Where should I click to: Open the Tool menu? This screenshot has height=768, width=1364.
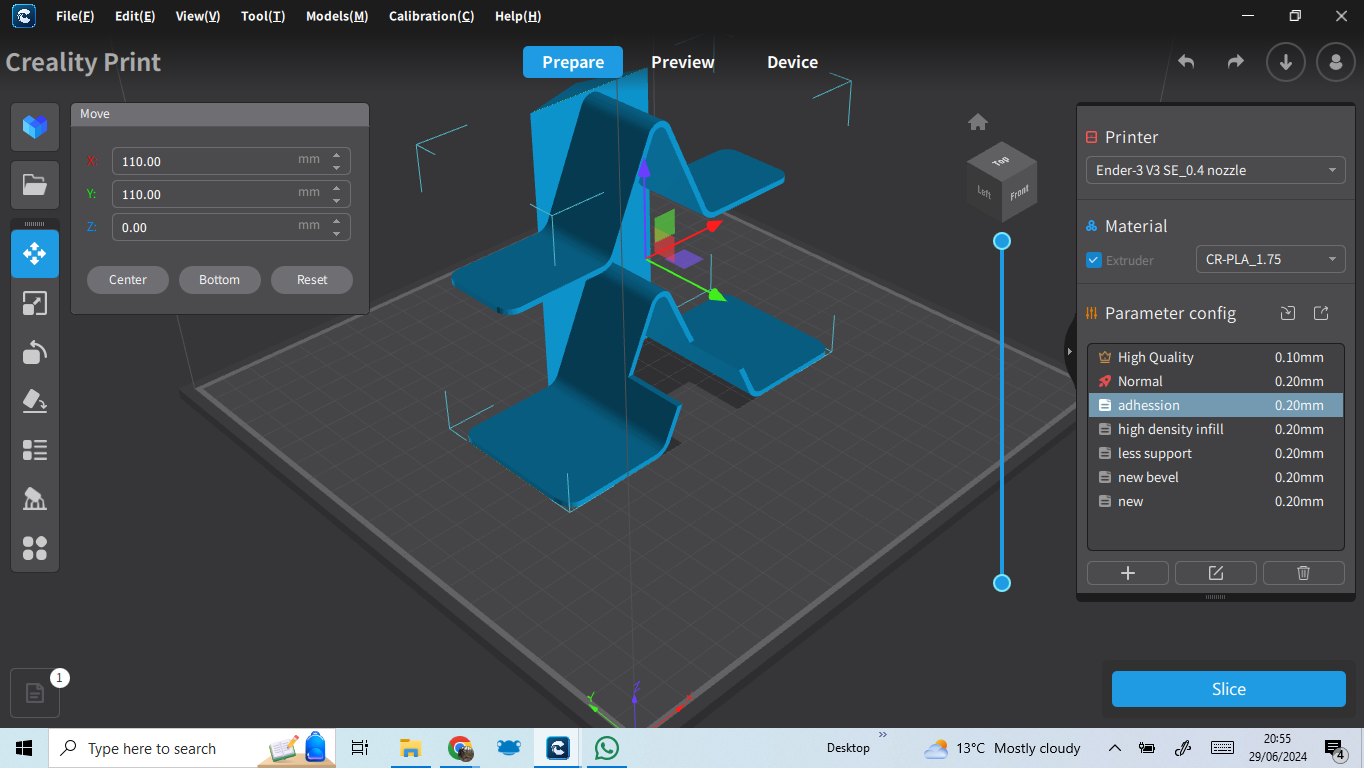(x=263, y=16)
